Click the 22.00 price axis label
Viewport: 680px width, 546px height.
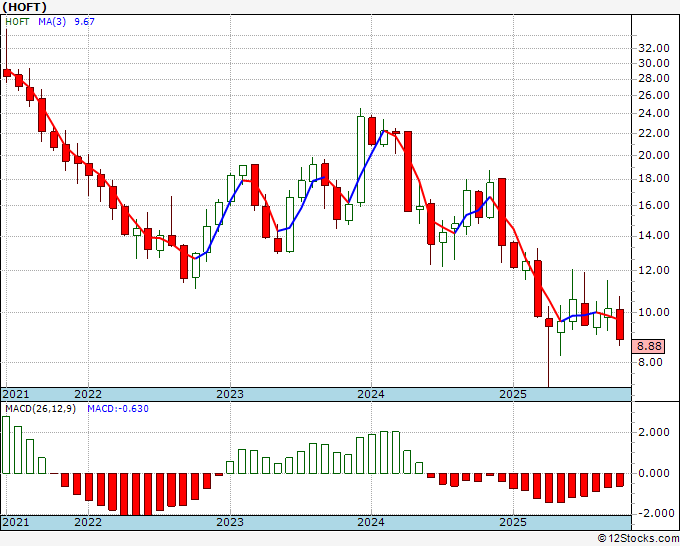pos(654,134)
